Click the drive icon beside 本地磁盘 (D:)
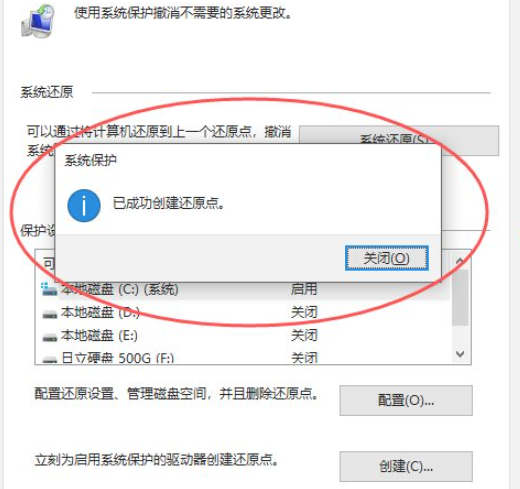The width and height of the screenshot is (520, 489). (50, 314)
